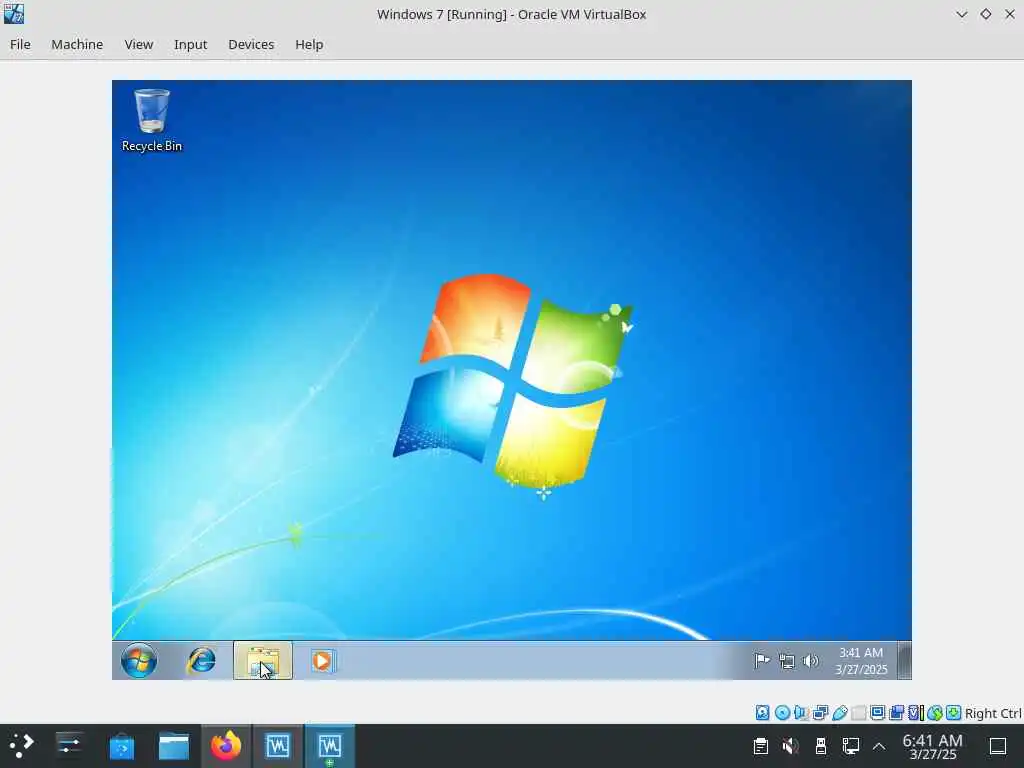Switch to Firefox in the host taskbar
1024x768 pixels.
[226, 746]
